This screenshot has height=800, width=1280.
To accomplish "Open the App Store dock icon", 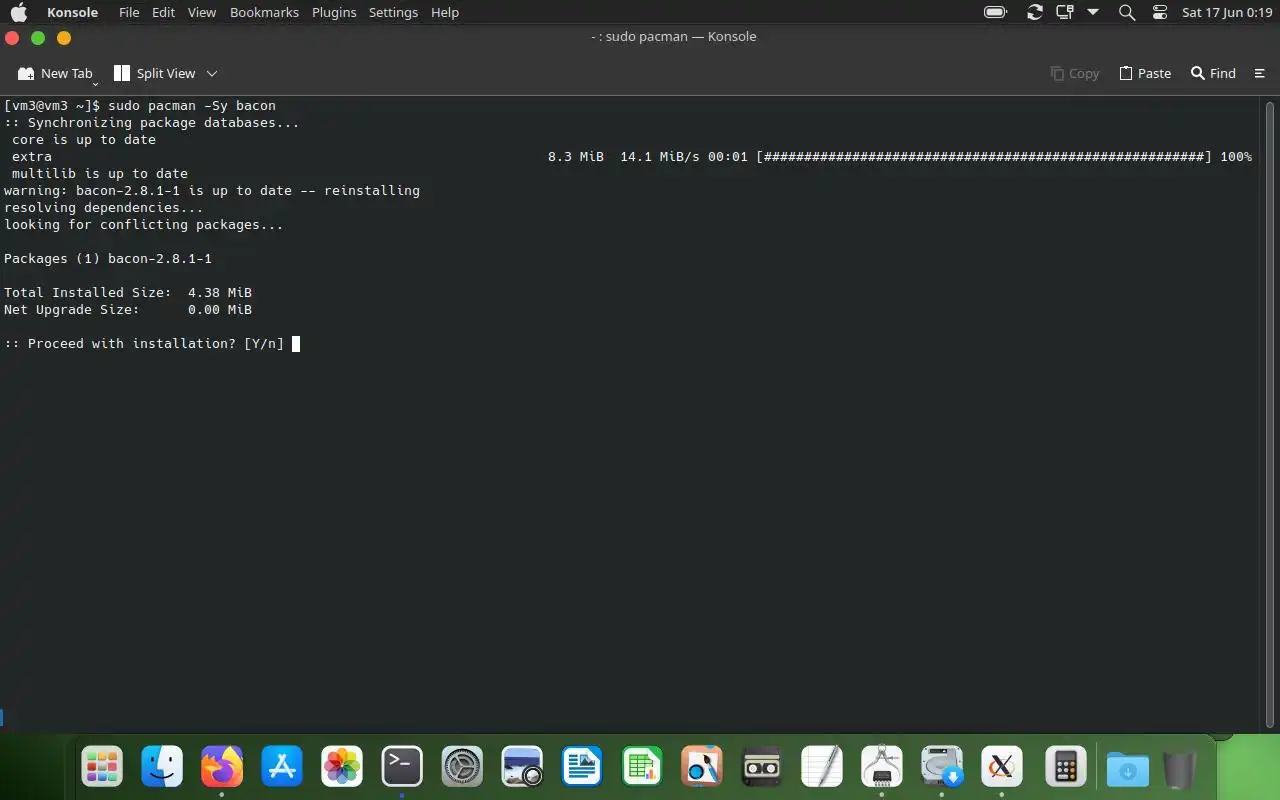I will (282, 767).
